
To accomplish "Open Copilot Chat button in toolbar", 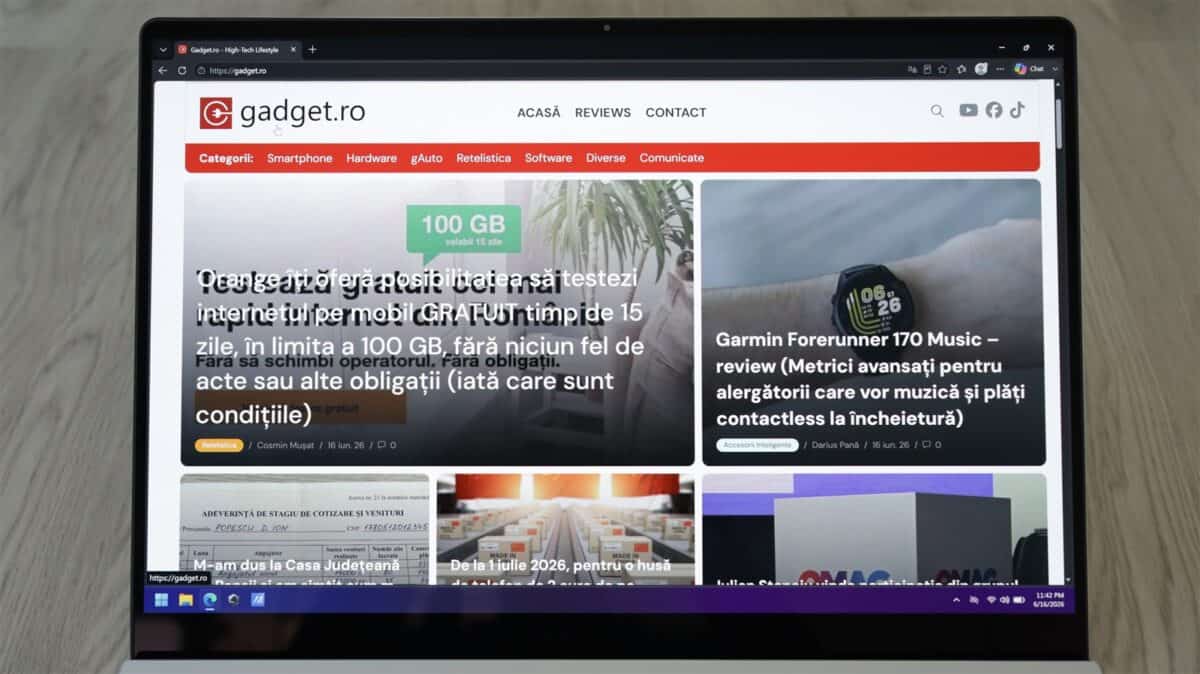I will (1030, 69).
